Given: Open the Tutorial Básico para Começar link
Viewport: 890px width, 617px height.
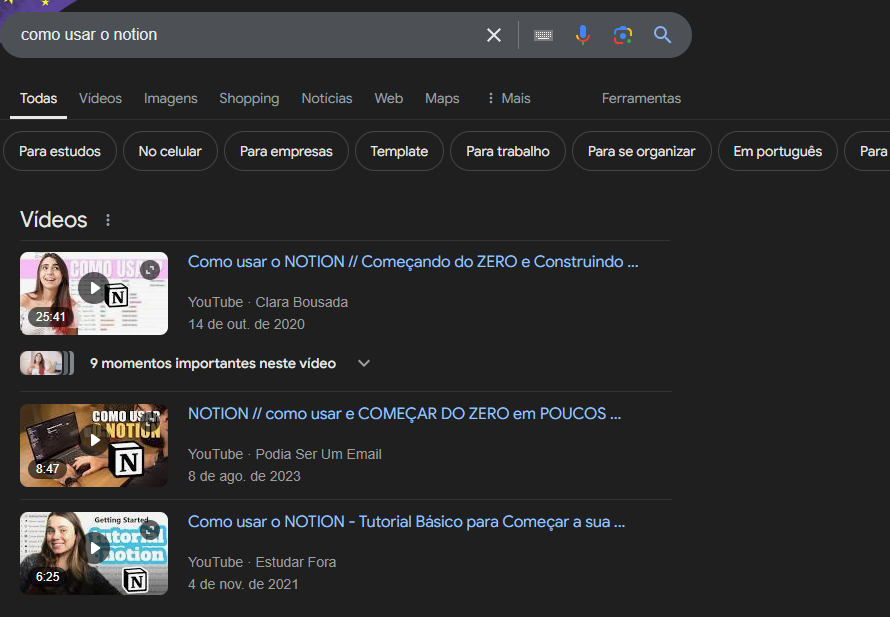Looking at the screenshot, I should [406, 522].
